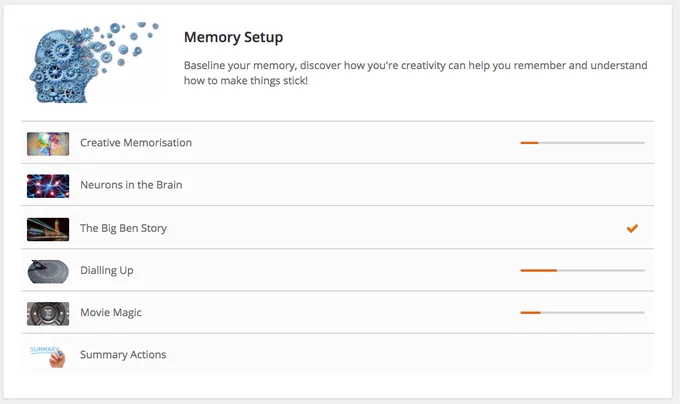
Task: Click the Dialling Up progress bar
Action: (x=582, y=270)
